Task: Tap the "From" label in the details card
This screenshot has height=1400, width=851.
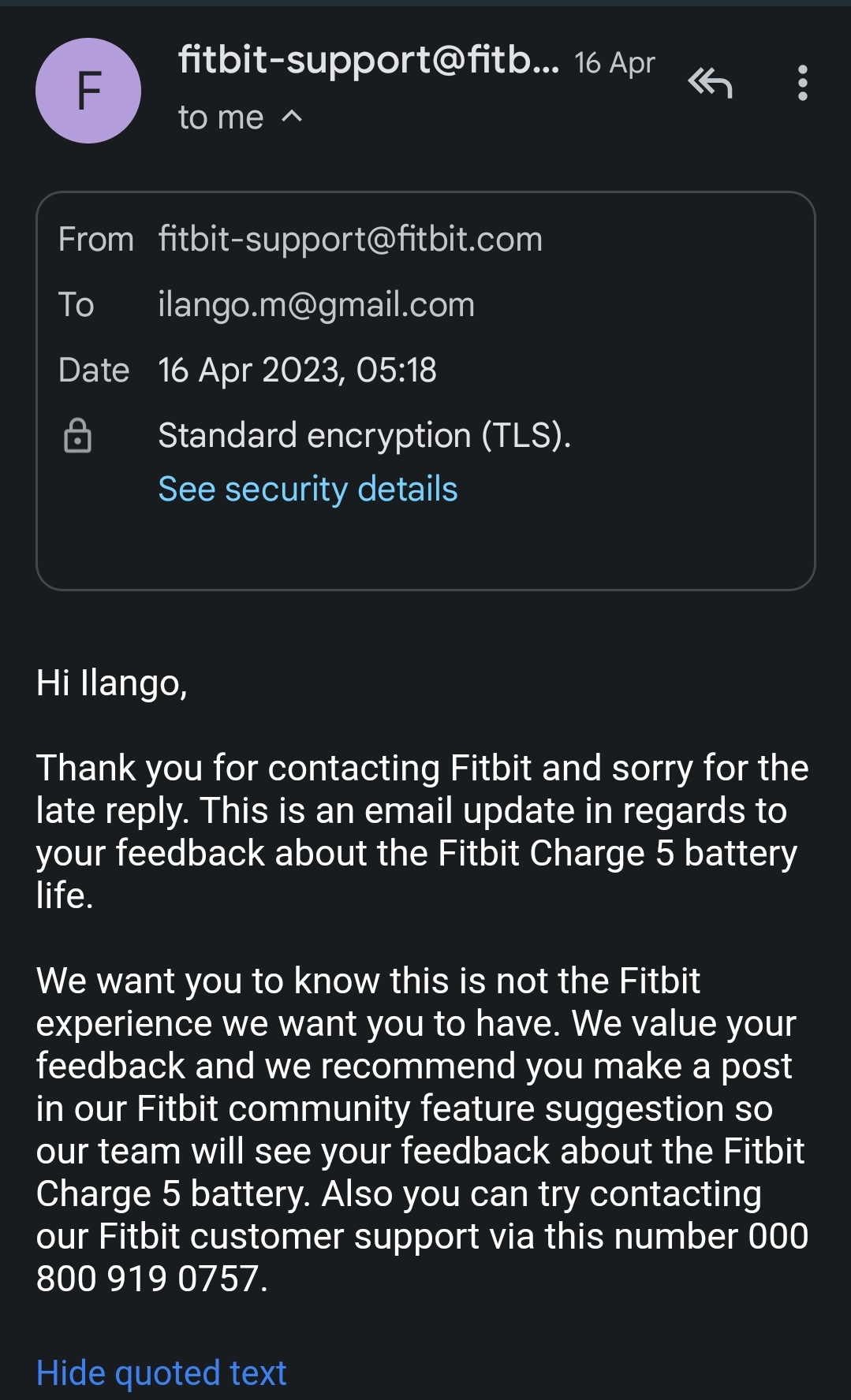Action: coord(95,239)
